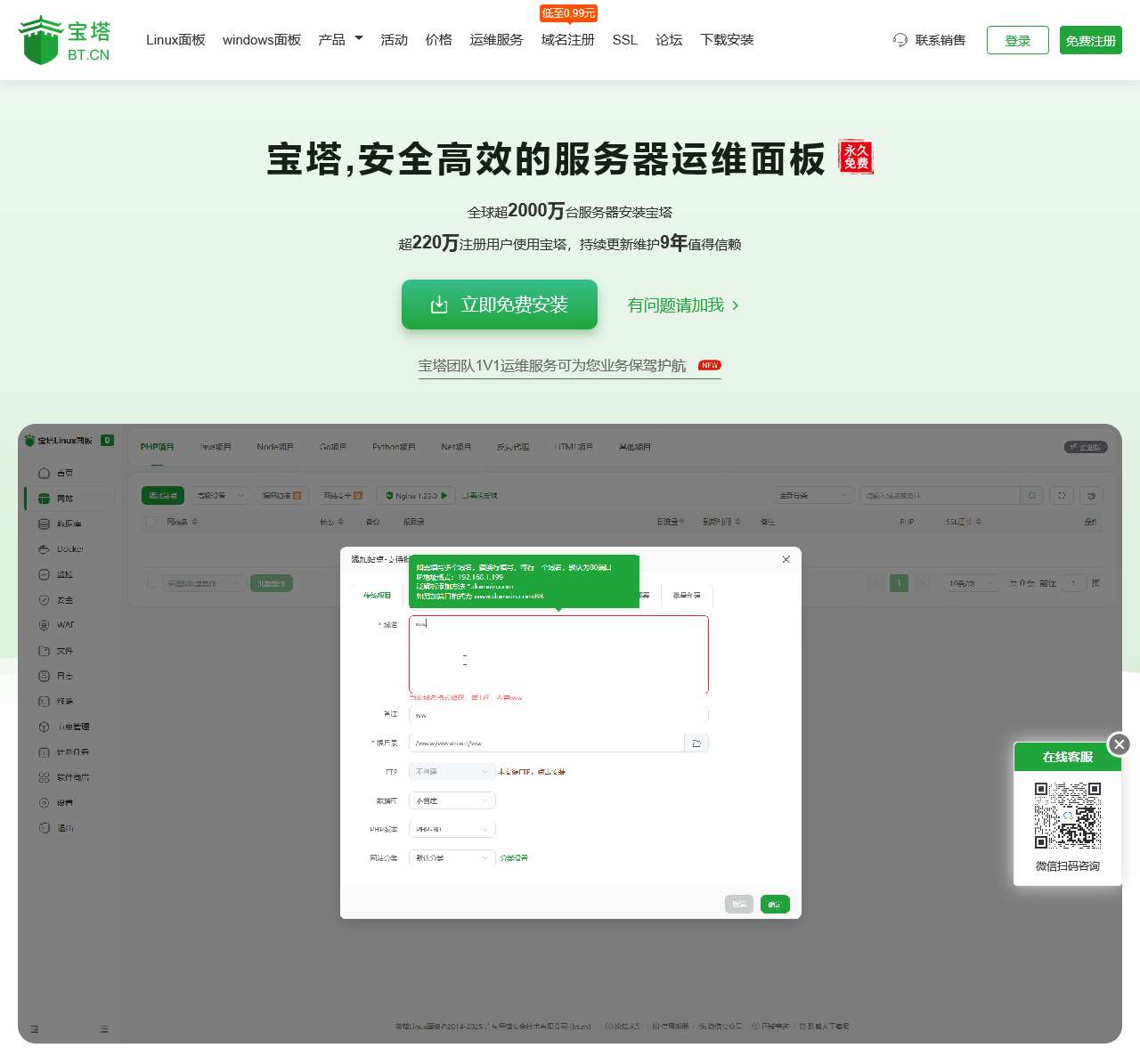Open Linux面板 in top navigation
The width and height of the screenshot is (1140, 1064).
pos(175,39)
